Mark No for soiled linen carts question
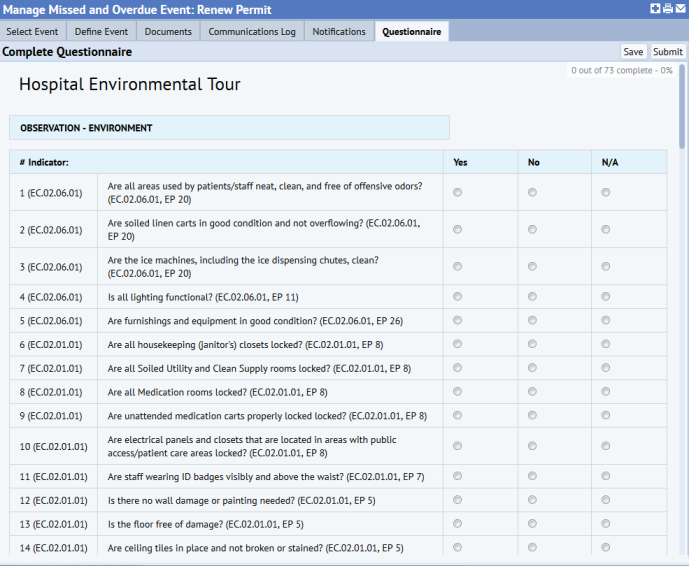Viewport: 689px width, 567px height. [532, 229]
